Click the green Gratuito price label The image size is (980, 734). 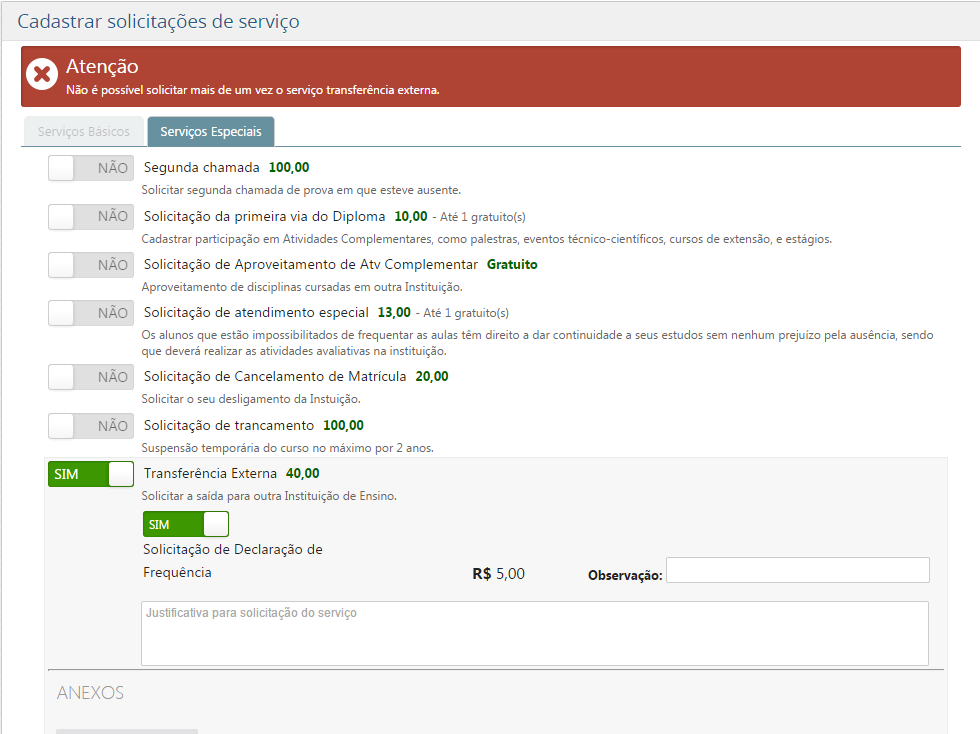click(512, 265)
